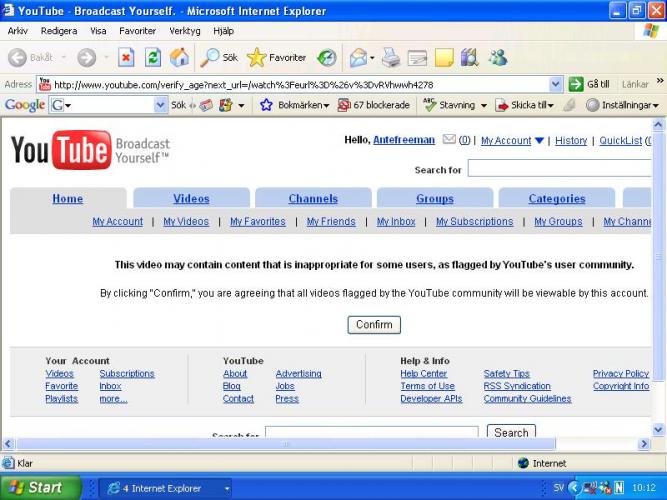Expand the My Account dropdown arrow

(540, 141)
